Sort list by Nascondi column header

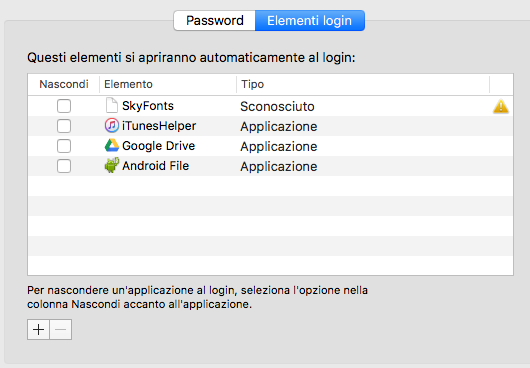64,84
